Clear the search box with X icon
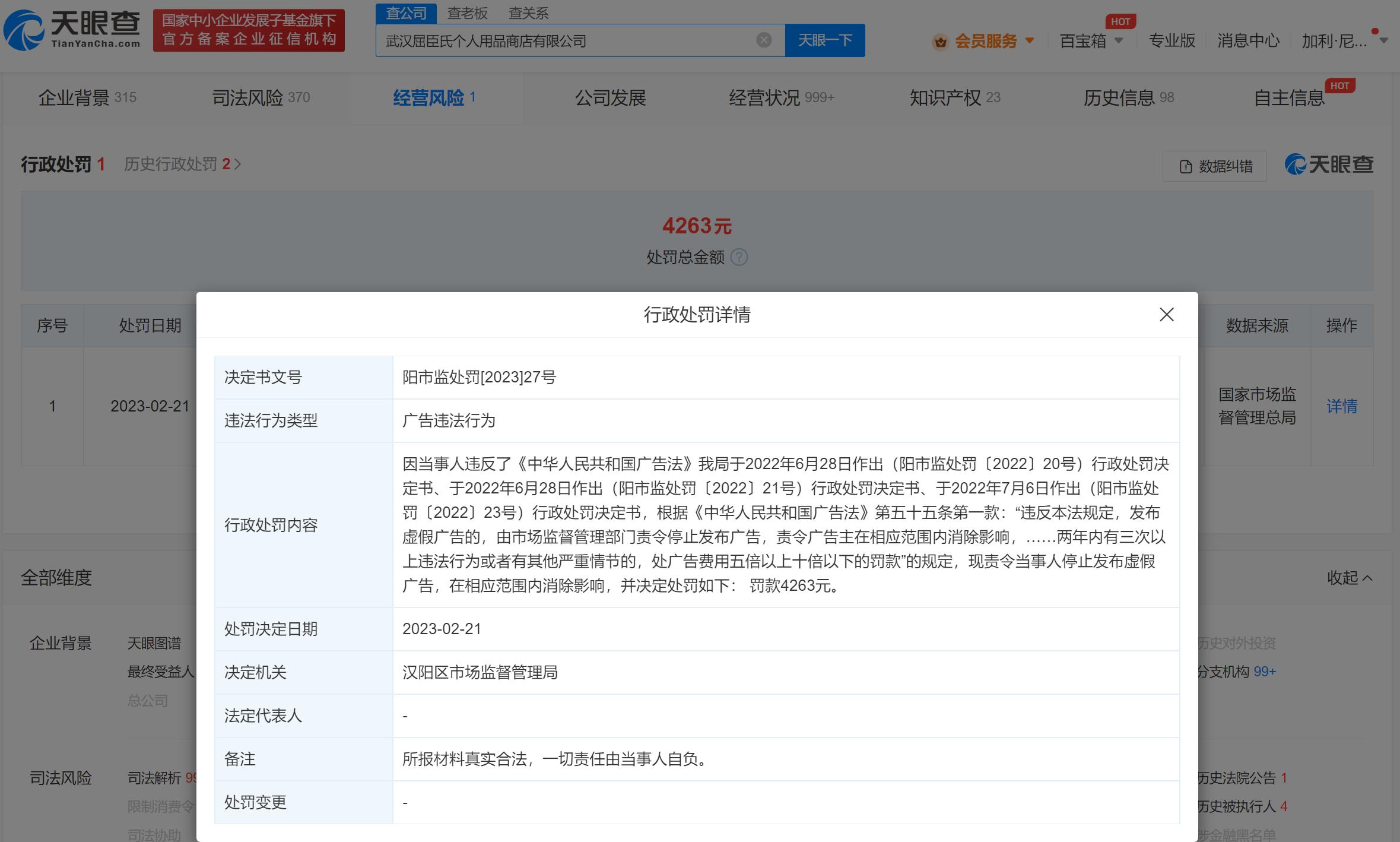1400x842 pixels. [764, 40]
